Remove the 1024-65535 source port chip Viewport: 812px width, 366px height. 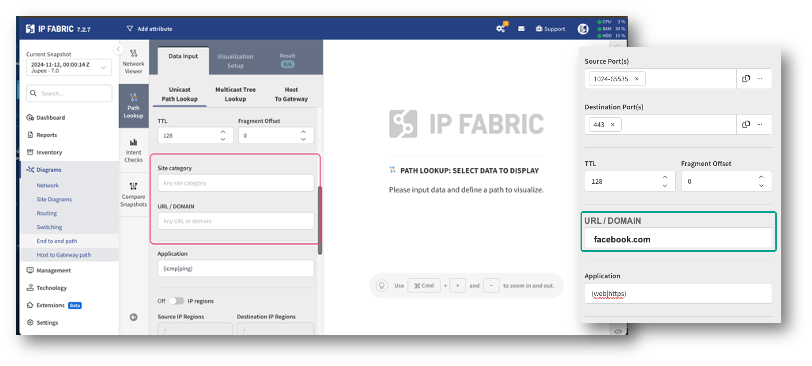(636, 79)
